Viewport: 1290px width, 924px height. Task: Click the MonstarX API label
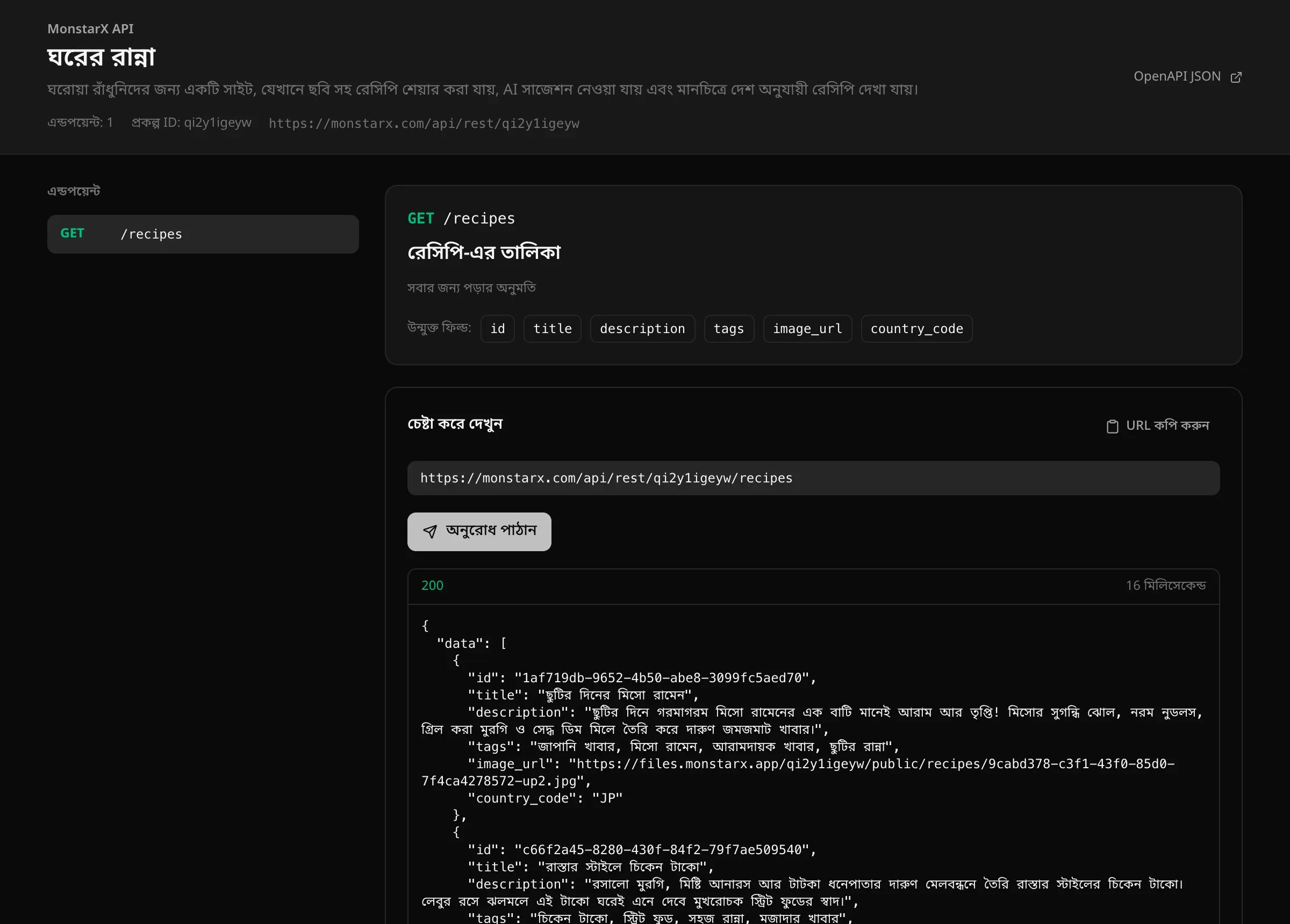pyautogui.click(x=90, y=28)
